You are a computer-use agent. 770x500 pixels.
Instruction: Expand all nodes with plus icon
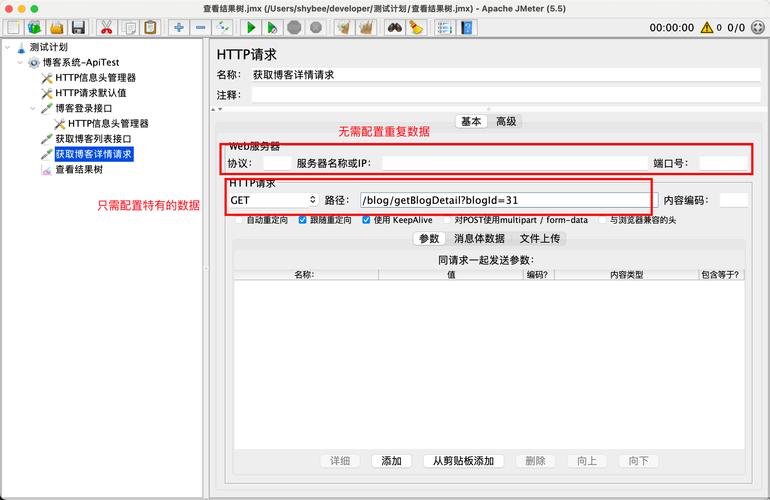(x=179, y=28)
